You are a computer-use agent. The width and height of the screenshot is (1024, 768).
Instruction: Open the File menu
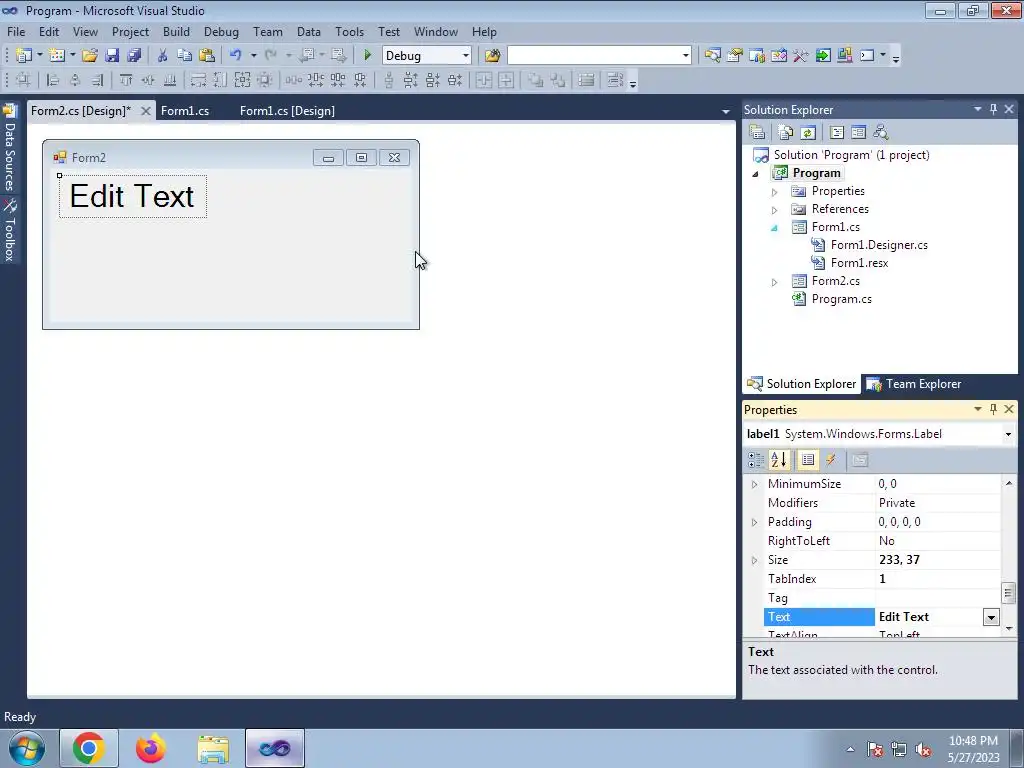(x=16, y=31)
